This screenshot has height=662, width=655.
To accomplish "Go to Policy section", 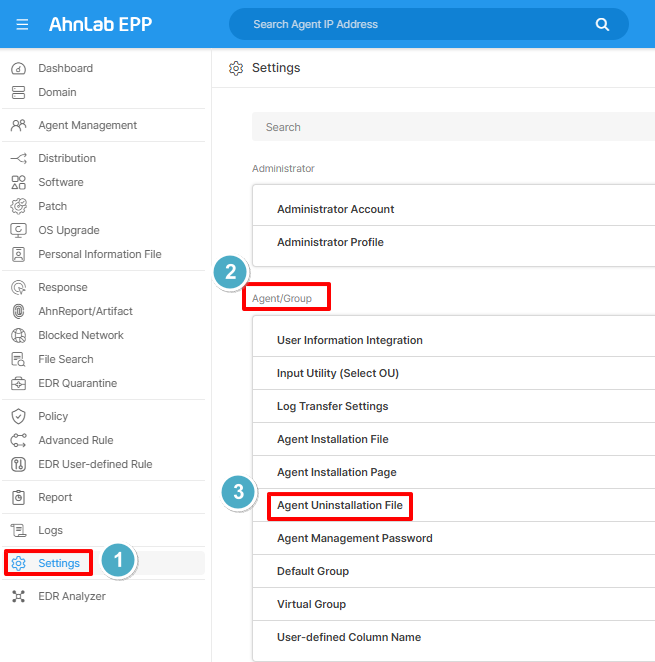I will 53,417.
